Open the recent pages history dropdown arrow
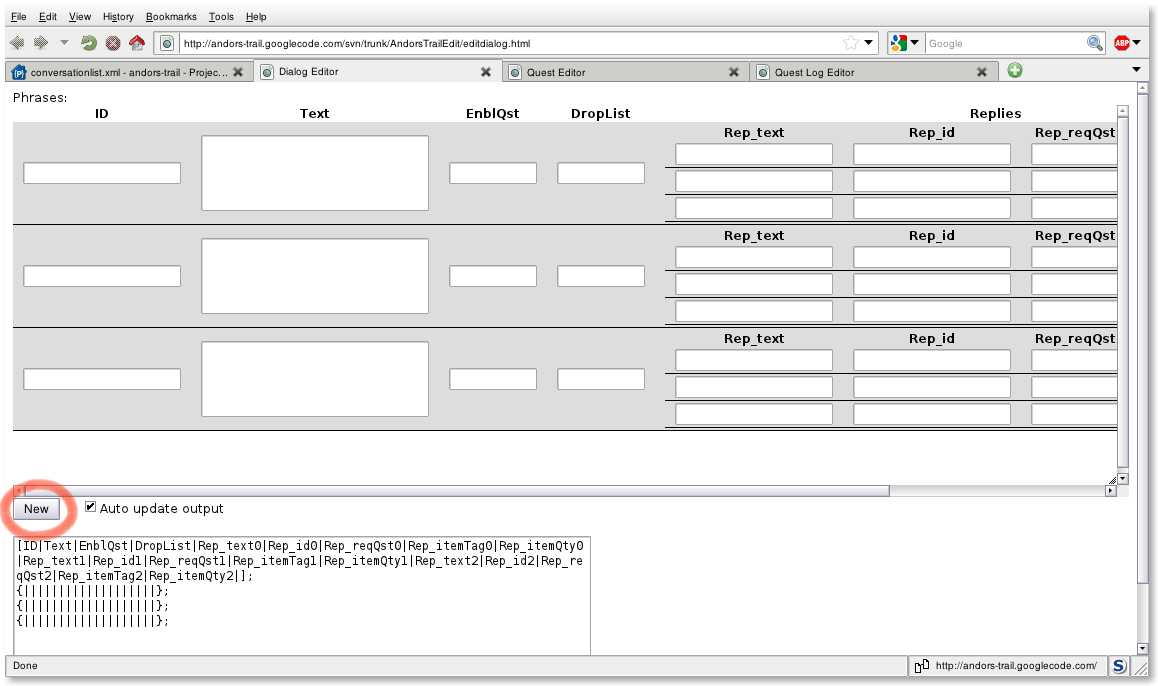Viewport: 1158px width, 686px height. click(64, 43)
